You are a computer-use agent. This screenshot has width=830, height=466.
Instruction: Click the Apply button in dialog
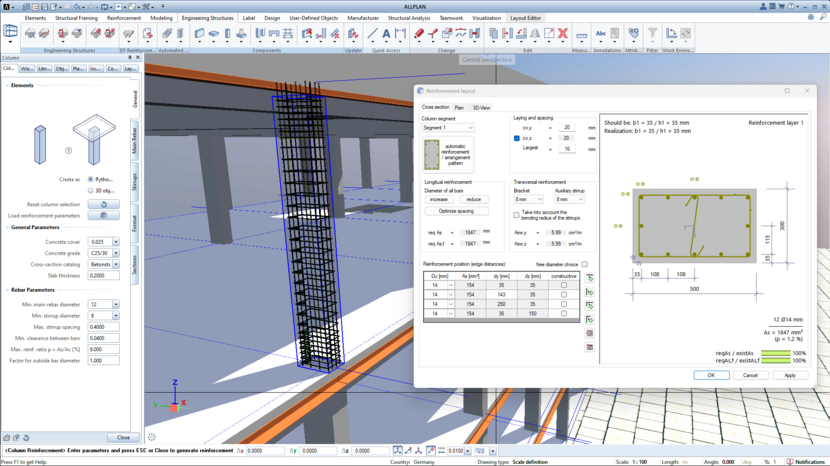789,375
